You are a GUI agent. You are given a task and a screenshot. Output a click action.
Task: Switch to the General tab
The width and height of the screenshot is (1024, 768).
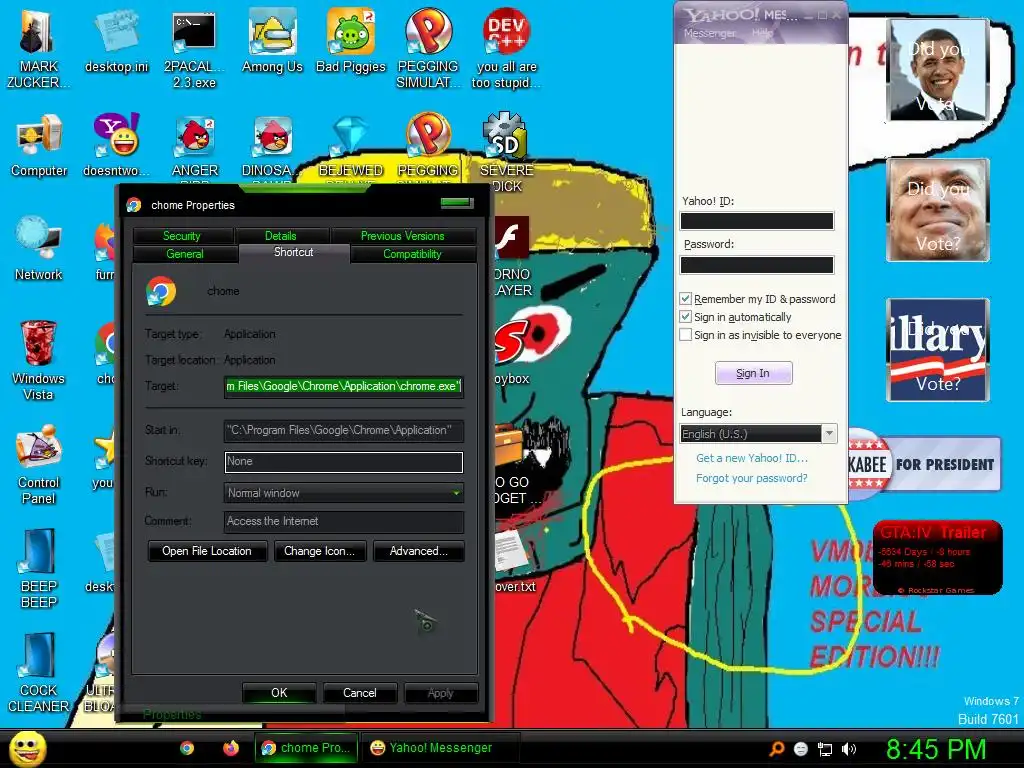pos(185,253)
